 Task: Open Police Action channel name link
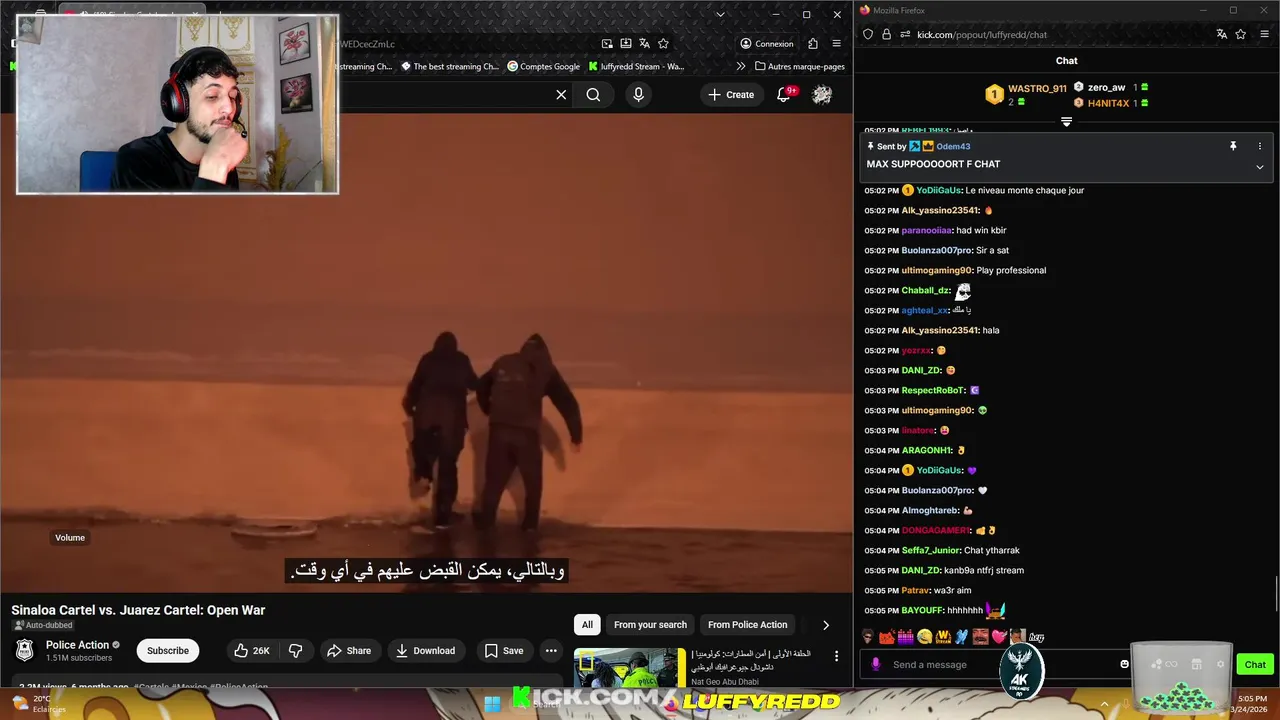coord(77,645)
